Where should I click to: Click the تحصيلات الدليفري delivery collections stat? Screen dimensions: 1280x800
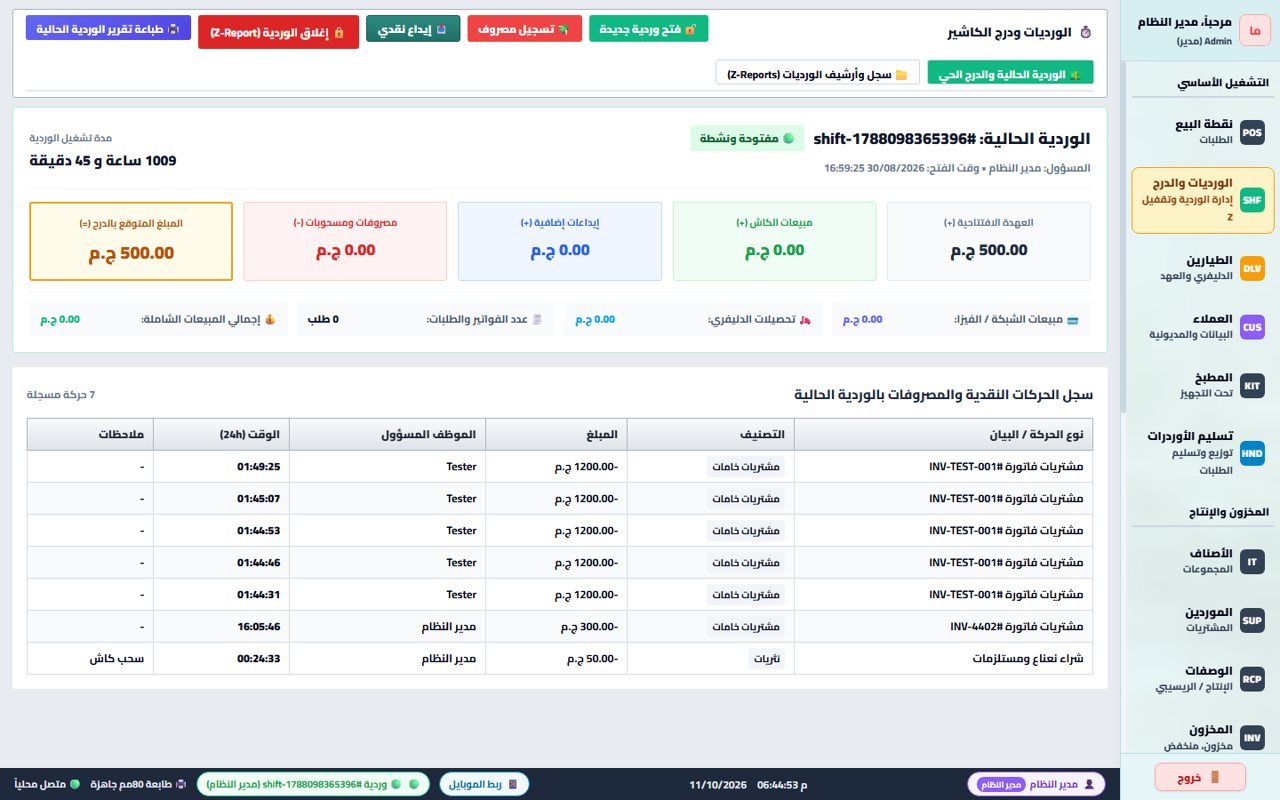(x=693, y=319)
